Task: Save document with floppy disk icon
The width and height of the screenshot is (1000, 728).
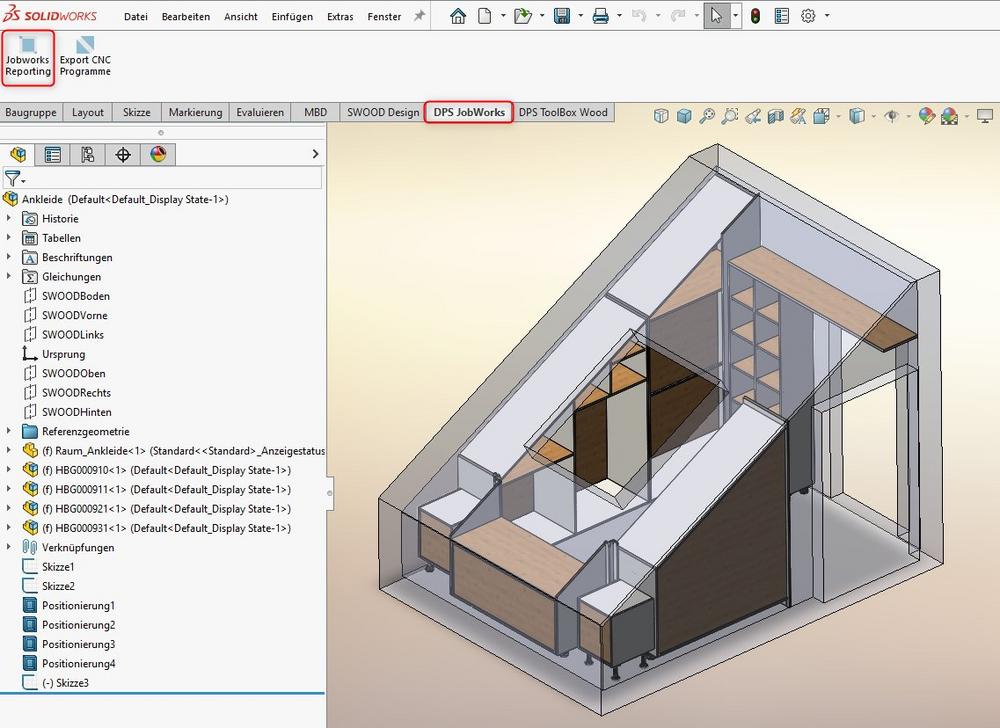Action: point(562,16)
